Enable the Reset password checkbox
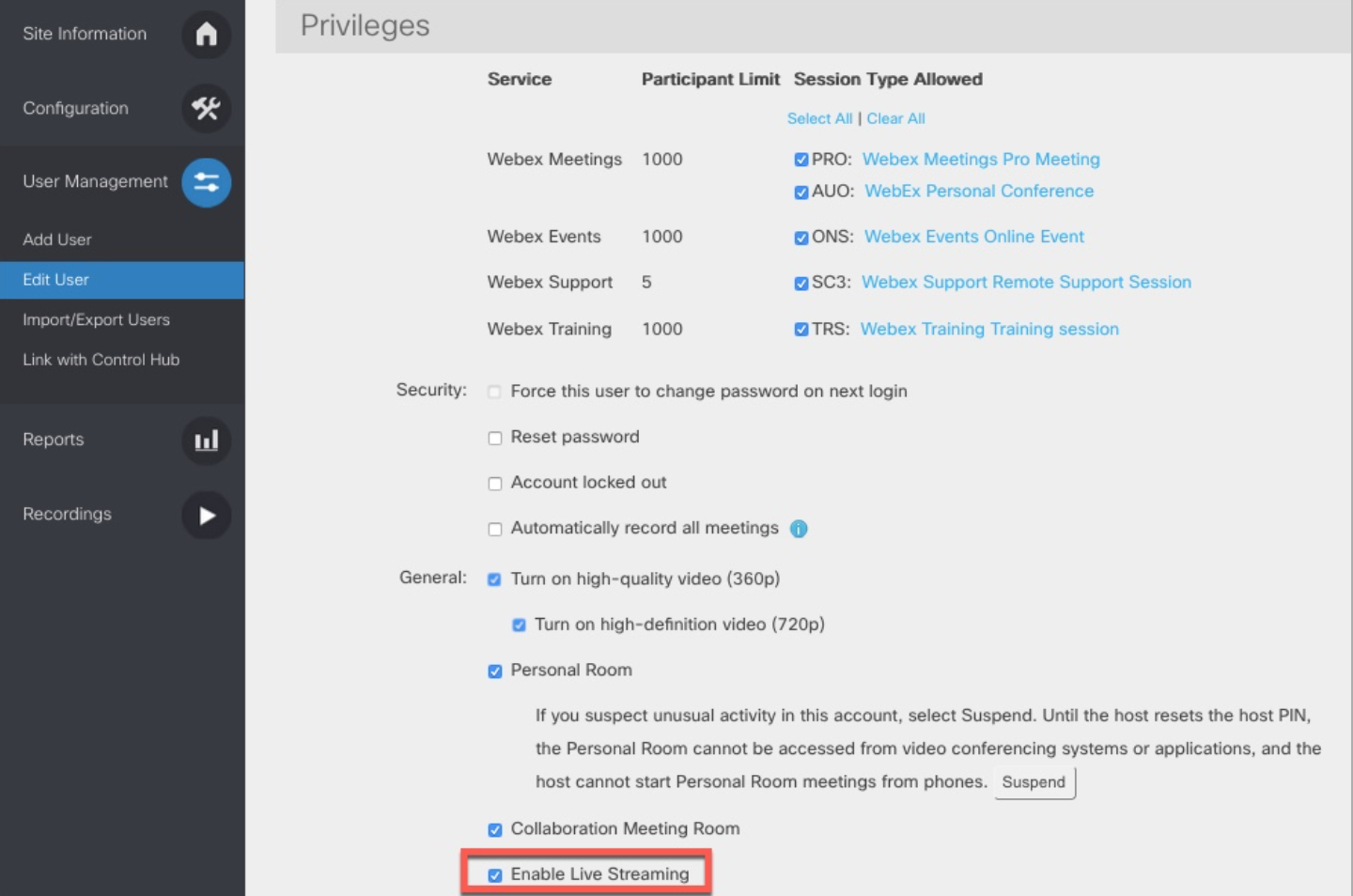Screen dimensions: 1353x896 [x=495, y=438]
